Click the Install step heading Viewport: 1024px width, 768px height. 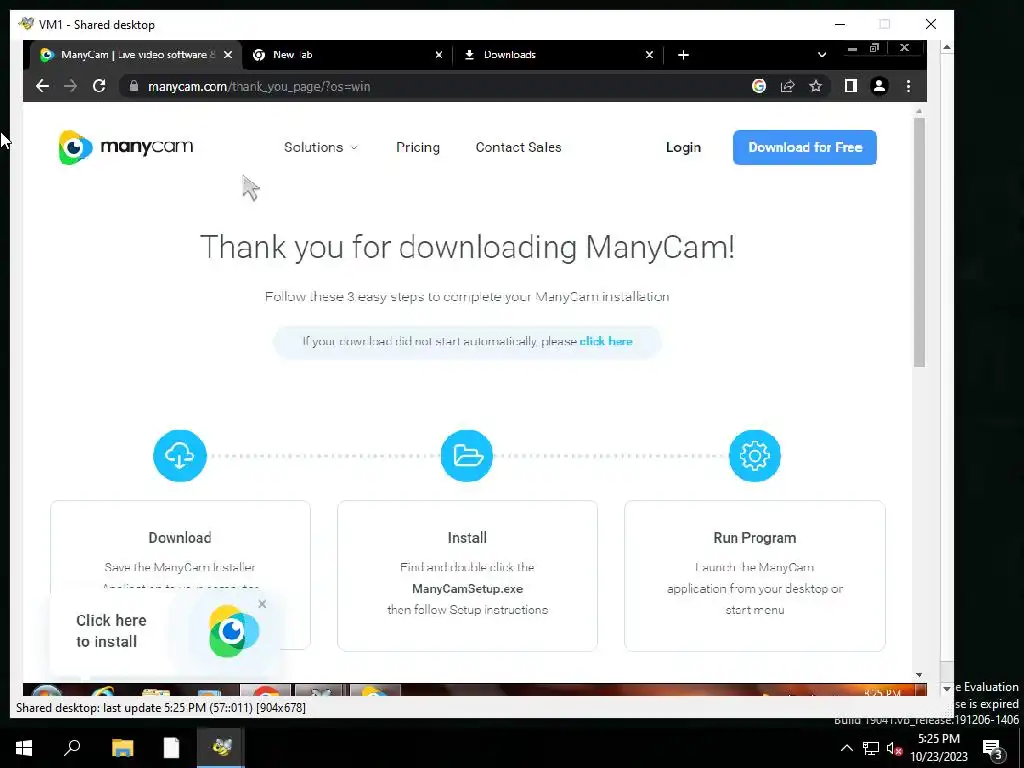(467, 538)
